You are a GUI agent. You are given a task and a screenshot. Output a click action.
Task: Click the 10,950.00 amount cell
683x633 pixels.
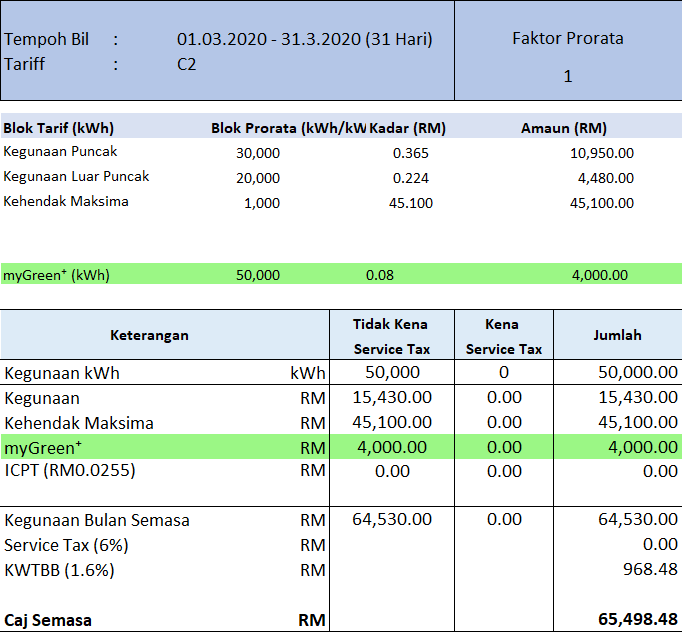click(x=602, y=153)
